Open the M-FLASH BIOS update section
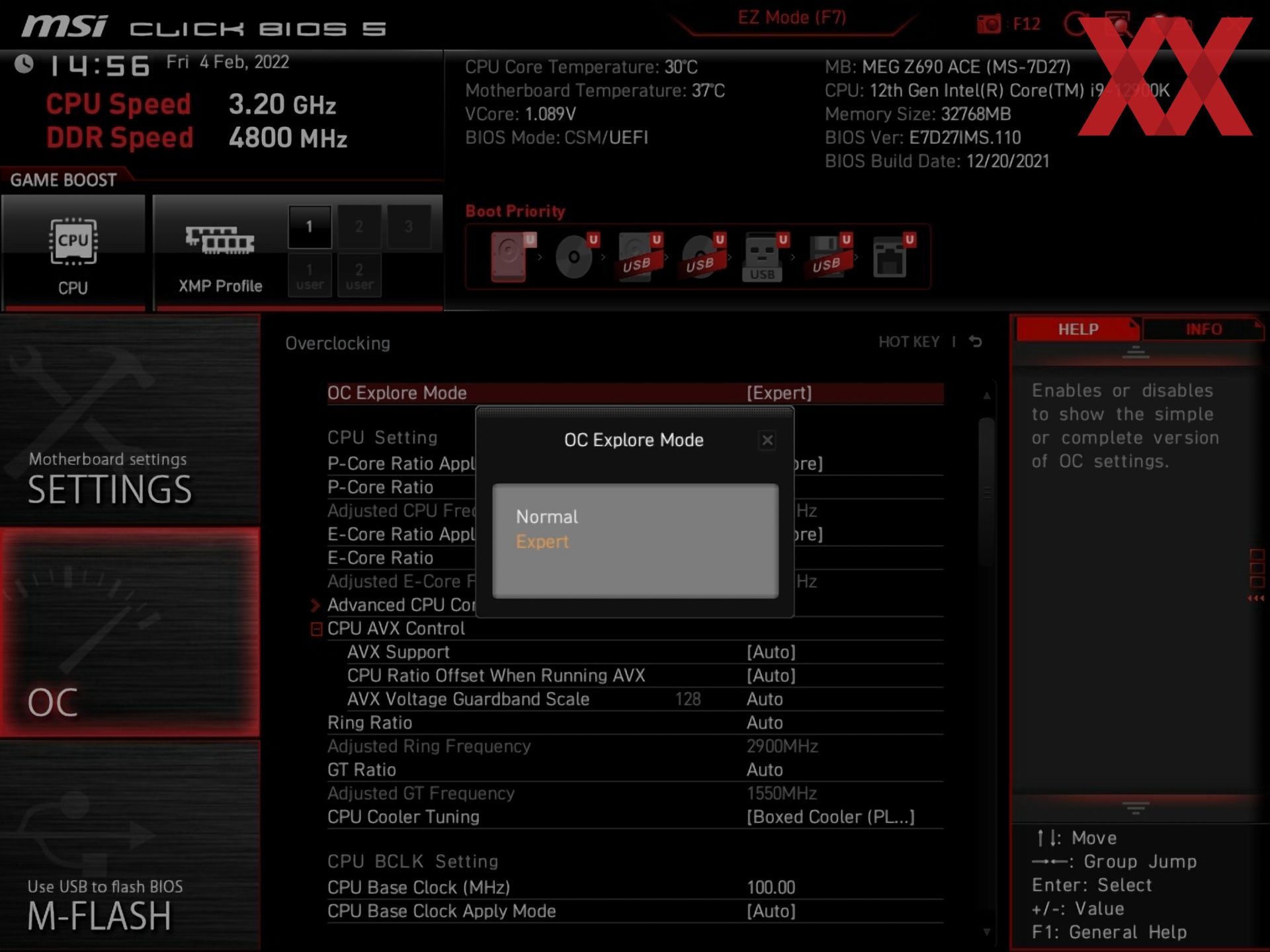 click(130, 846)
